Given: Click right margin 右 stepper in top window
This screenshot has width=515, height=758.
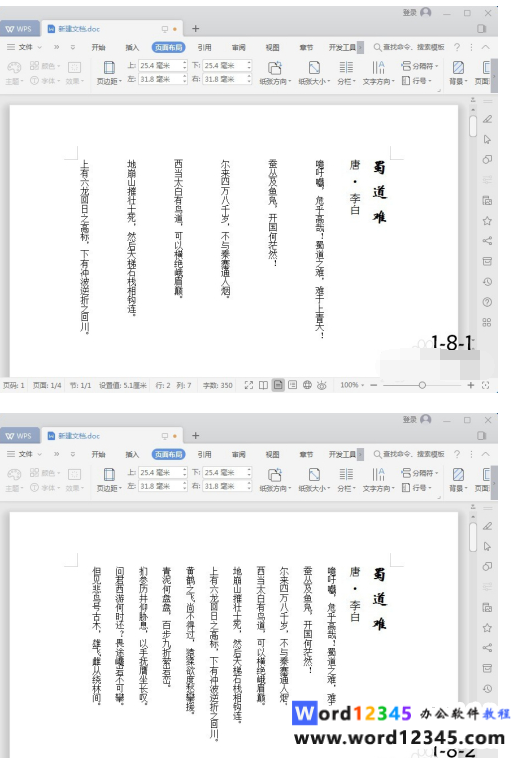Looking at the screenshot, I should 249,79.
